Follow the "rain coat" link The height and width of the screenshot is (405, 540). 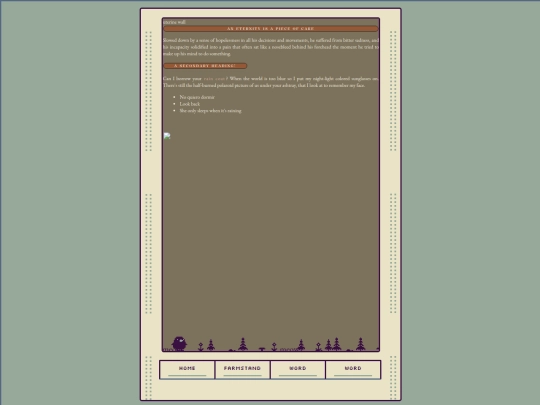pos(214,79)
